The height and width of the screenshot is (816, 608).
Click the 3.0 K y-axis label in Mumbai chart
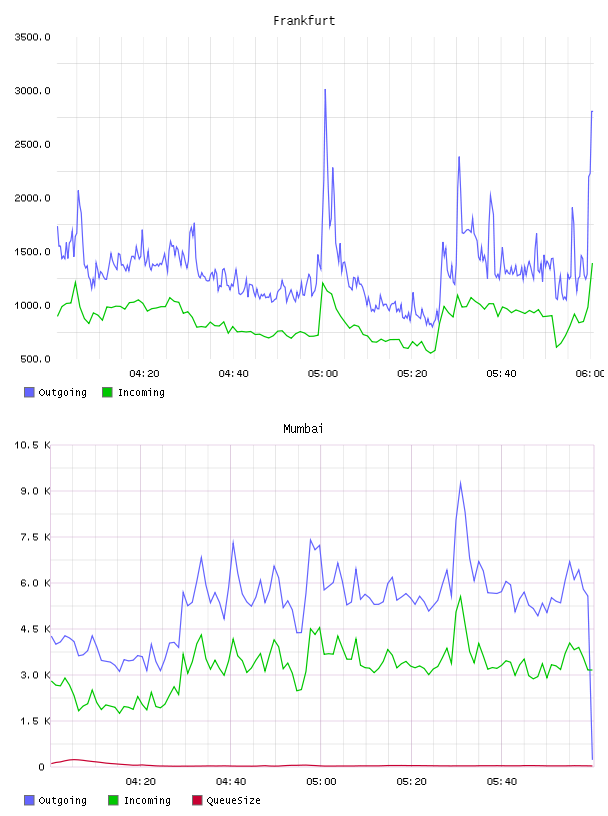point(35,675)
